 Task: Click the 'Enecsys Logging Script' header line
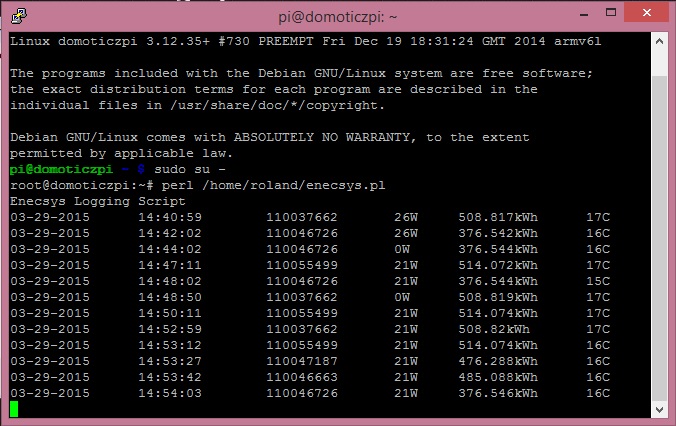98,201
